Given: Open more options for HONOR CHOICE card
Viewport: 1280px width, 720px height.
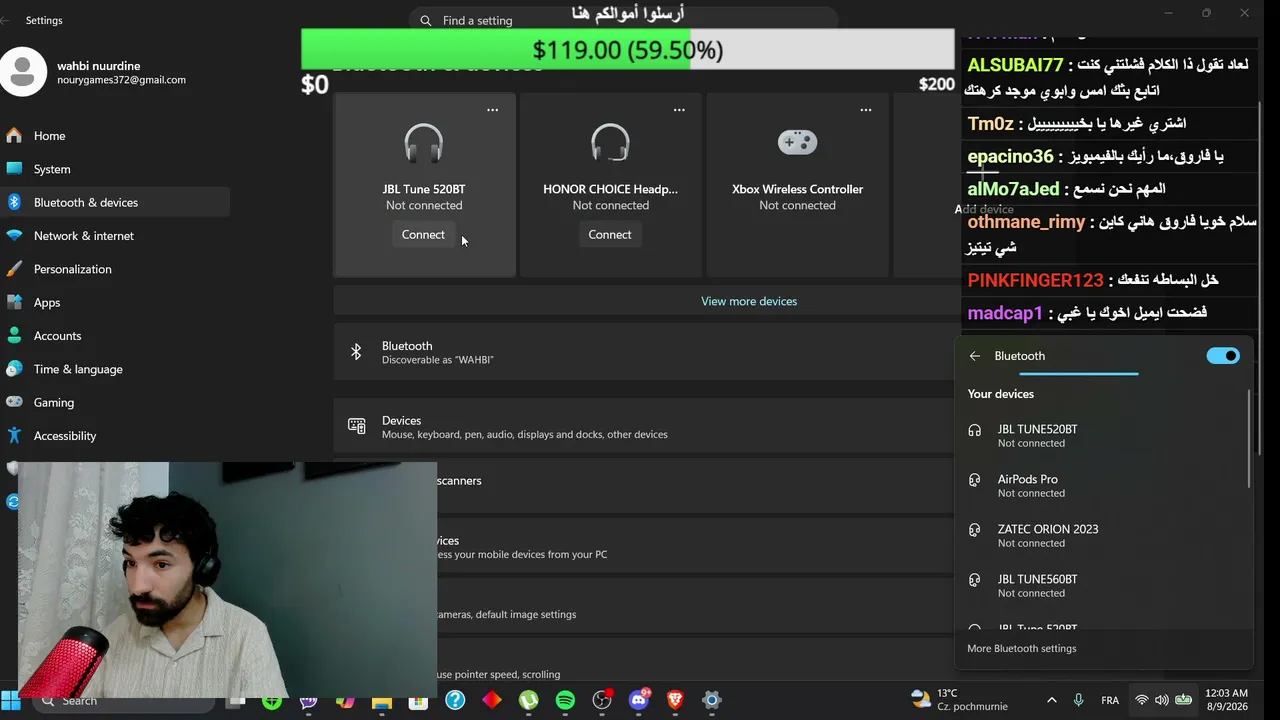Looking at the screenshot, I should (679, 110).
